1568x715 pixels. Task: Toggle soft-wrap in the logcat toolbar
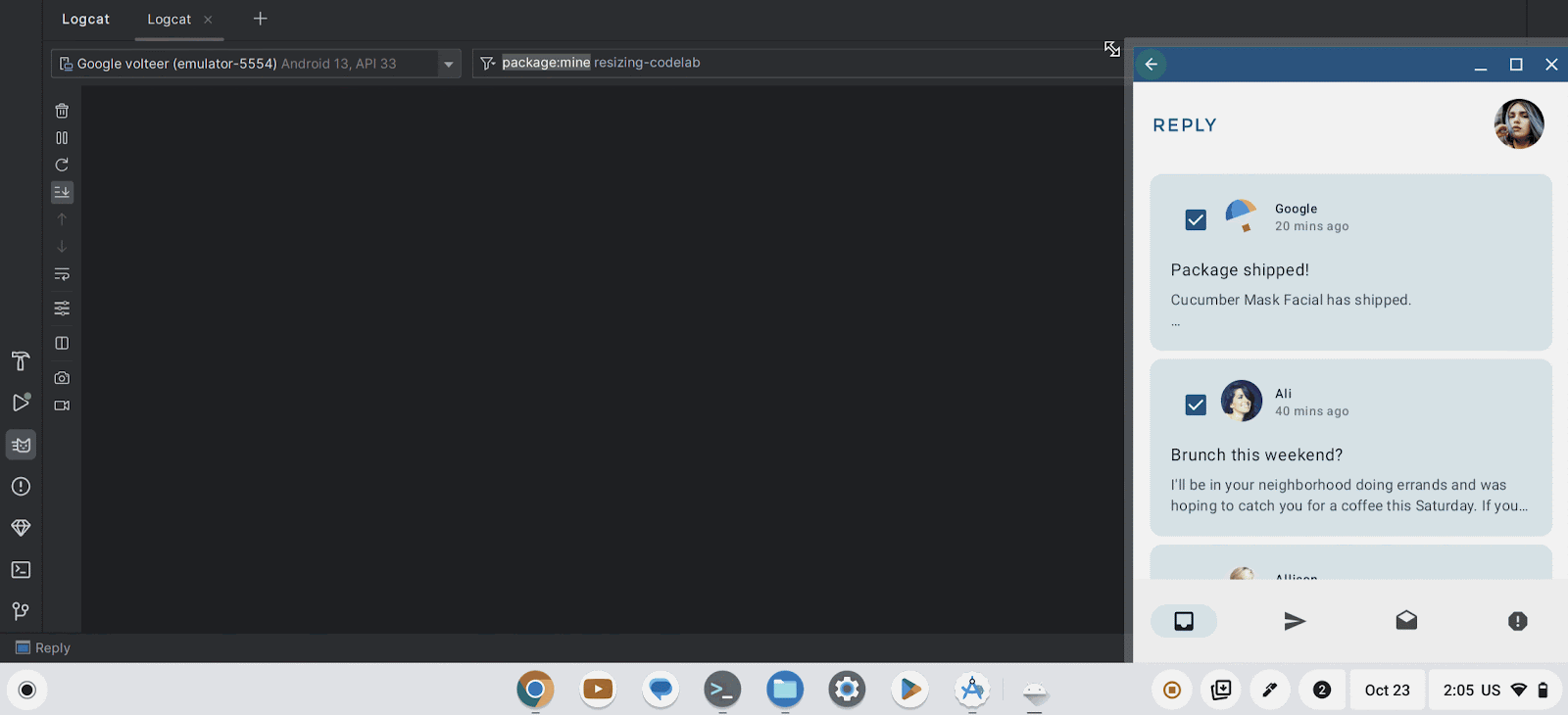pos(62,274)
